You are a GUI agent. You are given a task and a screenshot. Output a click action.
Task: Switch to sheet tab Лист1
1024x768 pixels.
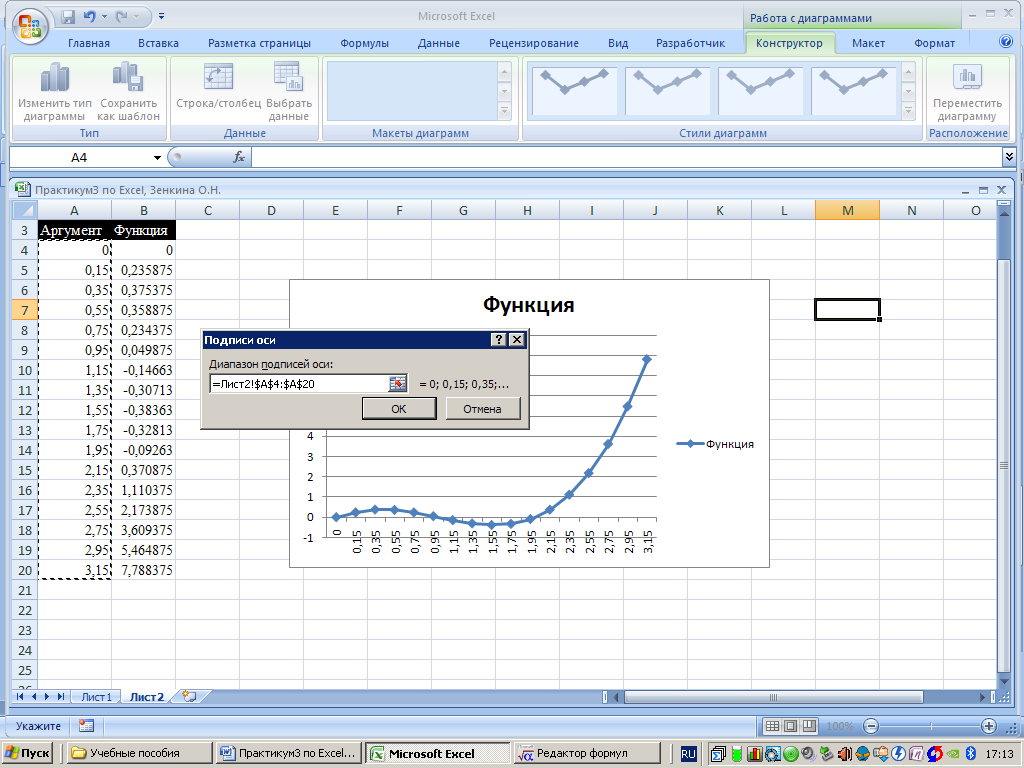pos(97,697)
